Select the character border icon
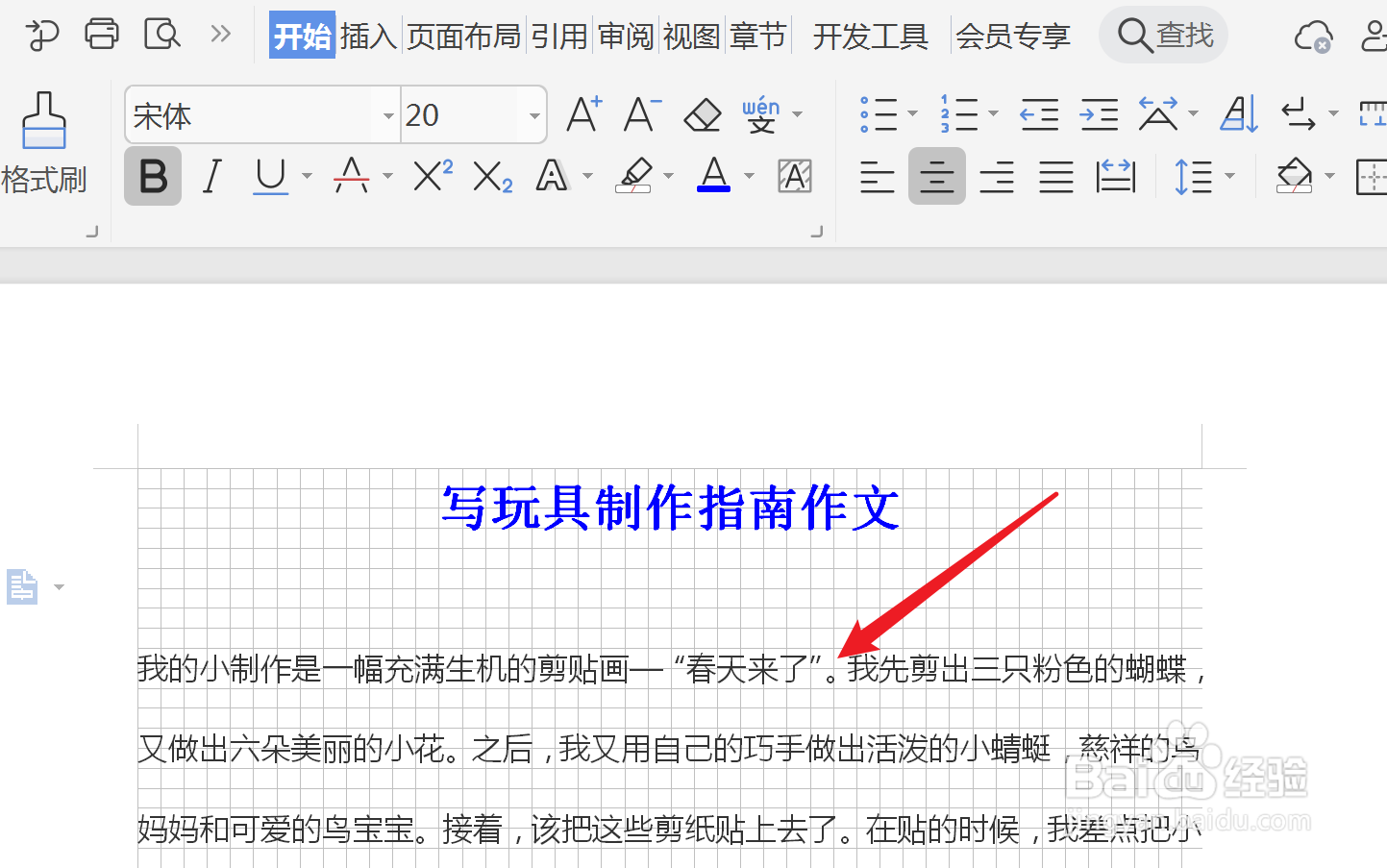Viewport: 1387px width, 868px height. pos(795,177)
